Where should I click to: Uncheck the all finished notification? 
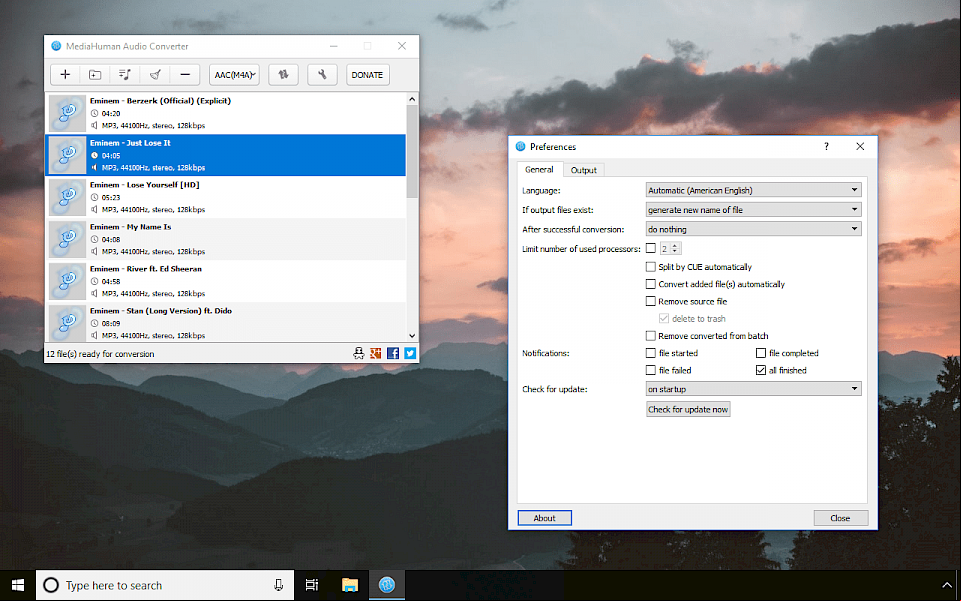click(x=761, y=370)
